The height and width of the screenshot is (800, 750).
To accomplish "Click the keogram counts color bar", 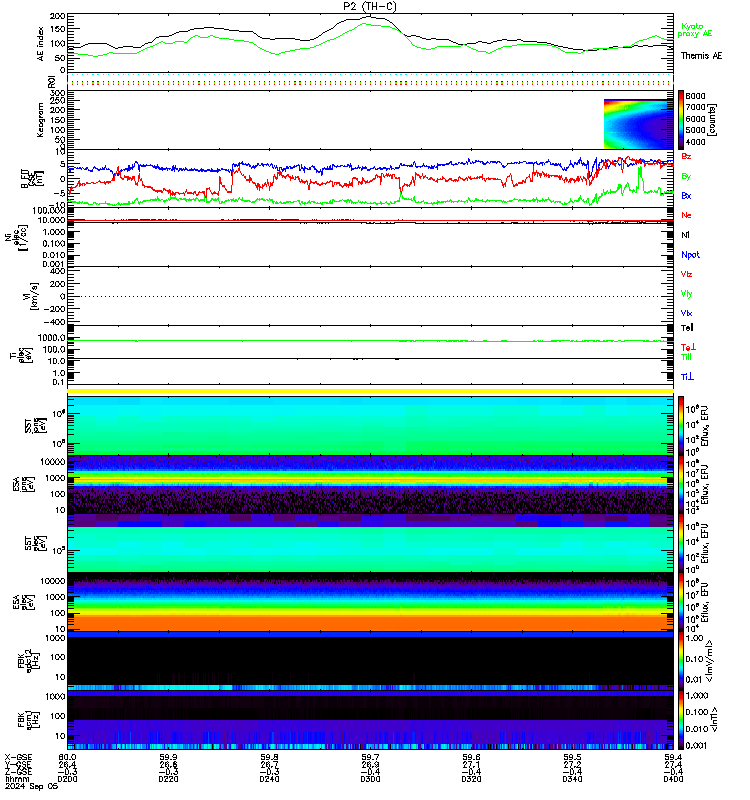I will click(681, 119).
